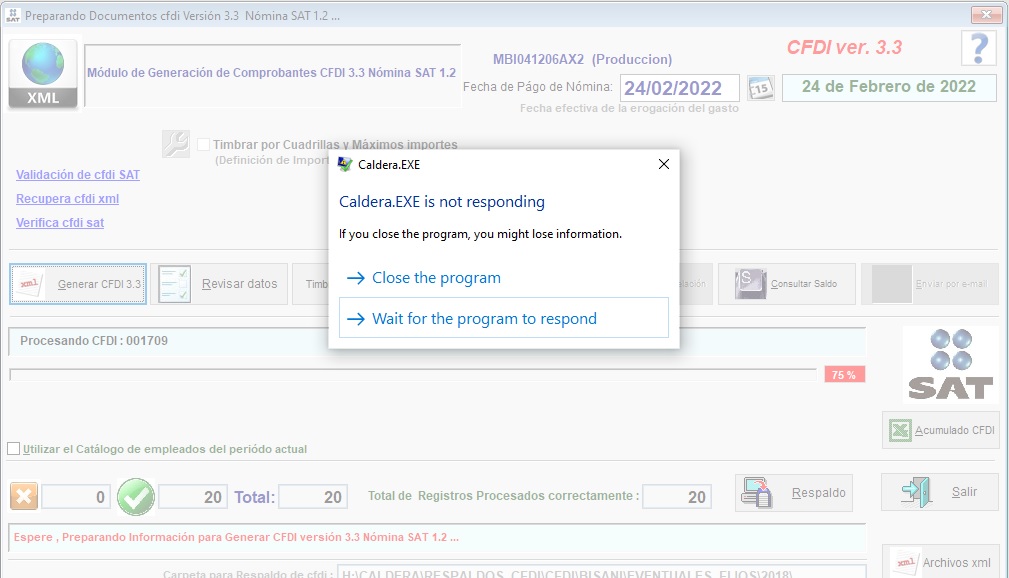Click the Fecha de Págo de Nómina label
The height and width of the screenshot is (578, 1009).
[538, 87]
